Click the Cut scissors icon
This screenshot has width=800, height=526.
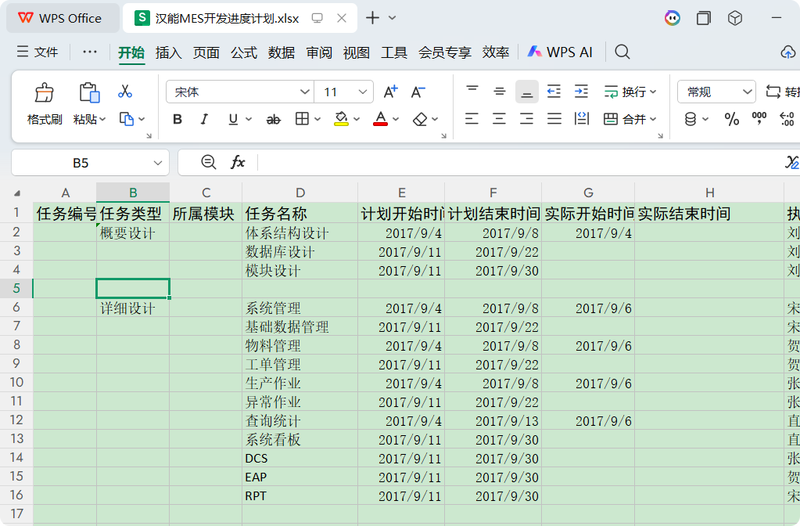[125, 91]
